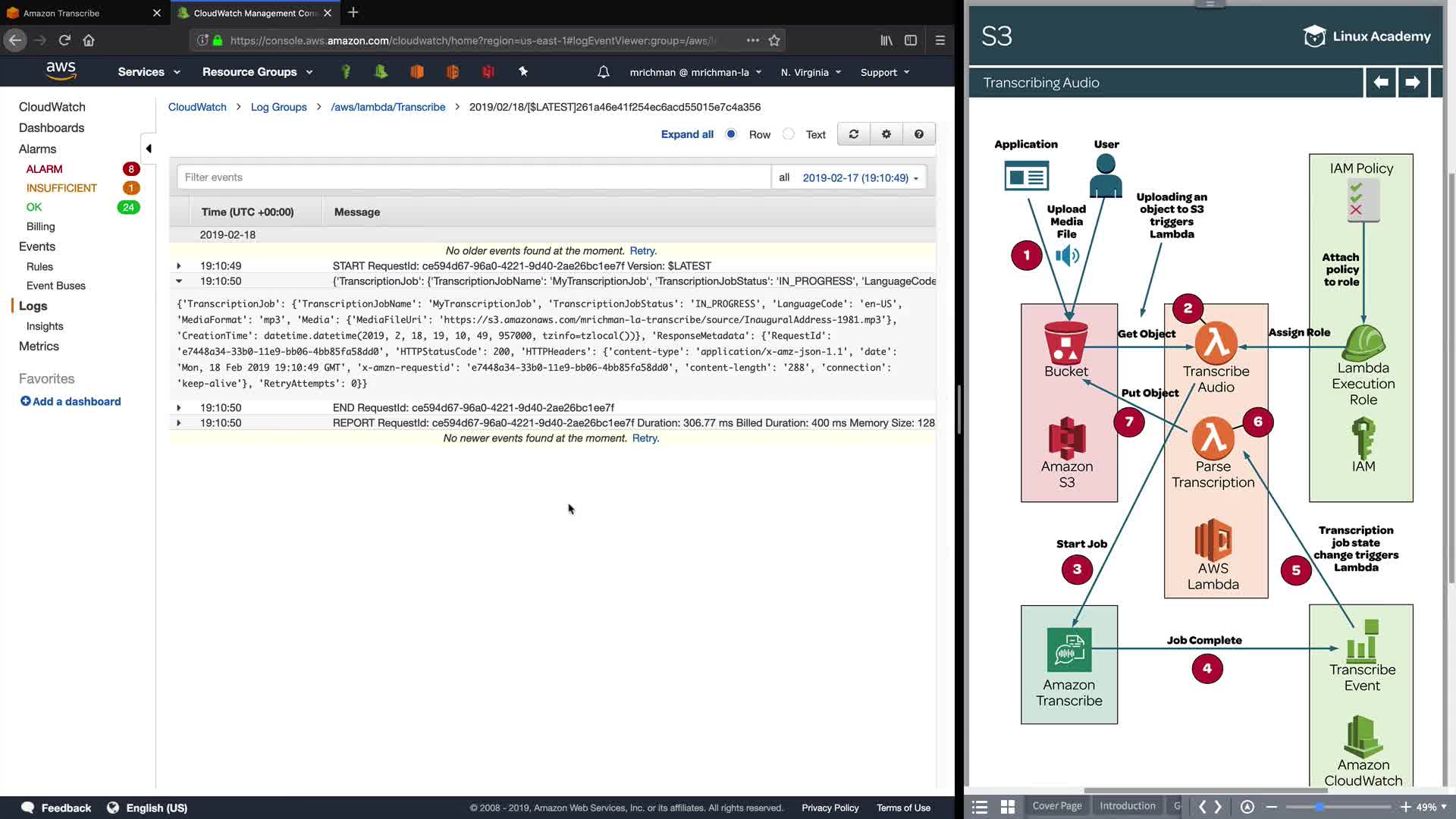Screen dimensions: 1456x819
Task: Click the help question mark icon
Action: (919, 134)
